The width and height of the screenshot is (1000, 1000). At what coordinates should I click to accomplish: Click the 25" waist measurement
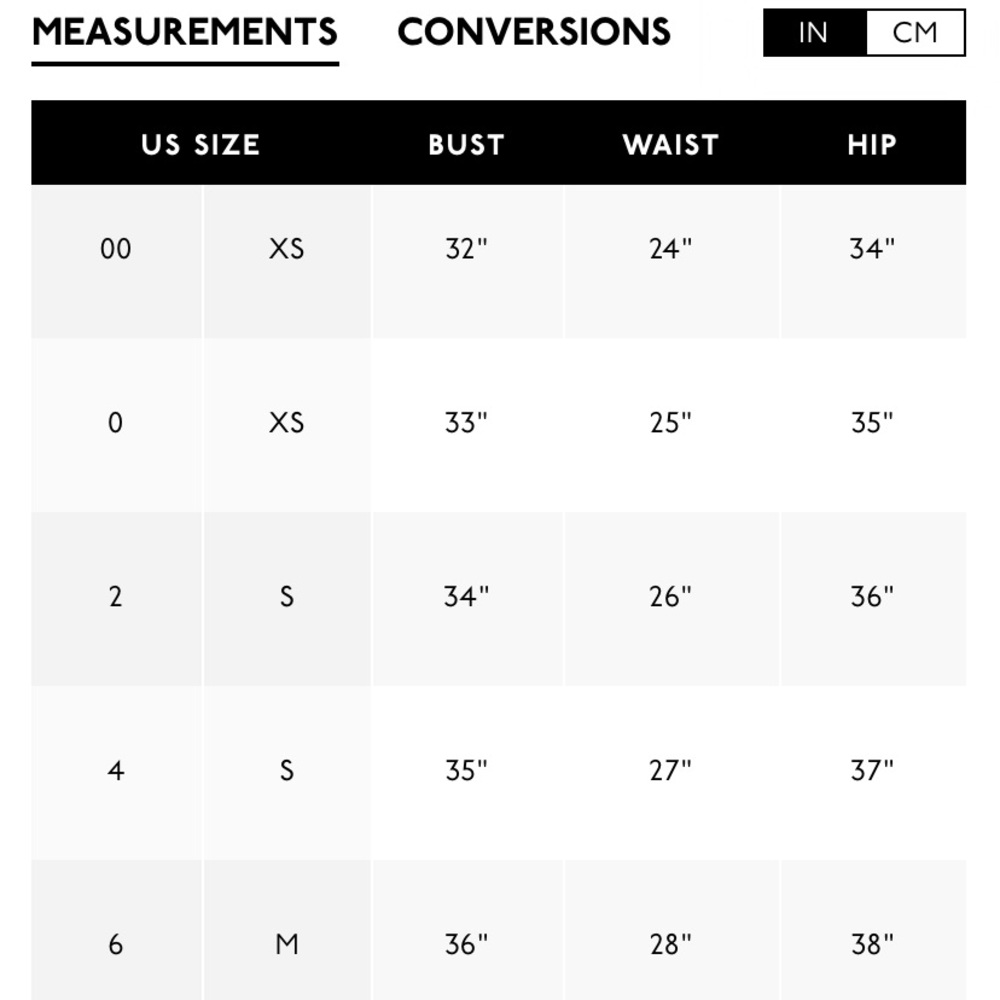671,423
